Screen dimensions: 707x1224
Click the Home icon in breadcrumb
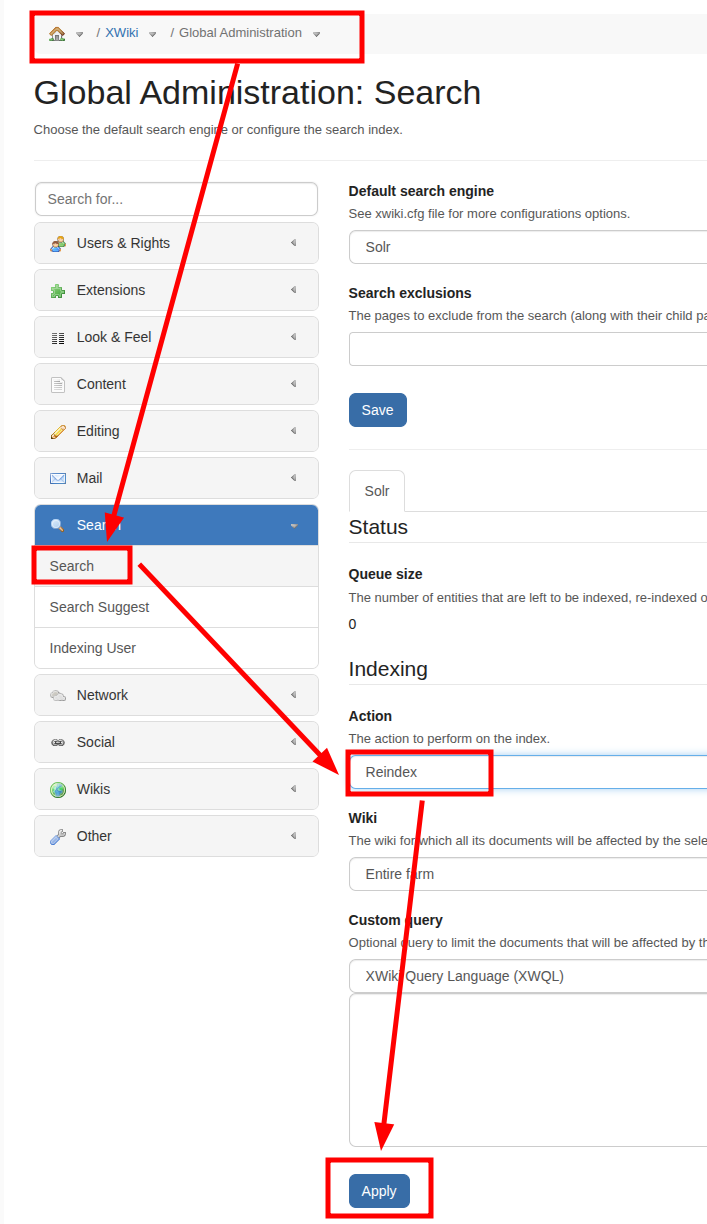(57, 34)
